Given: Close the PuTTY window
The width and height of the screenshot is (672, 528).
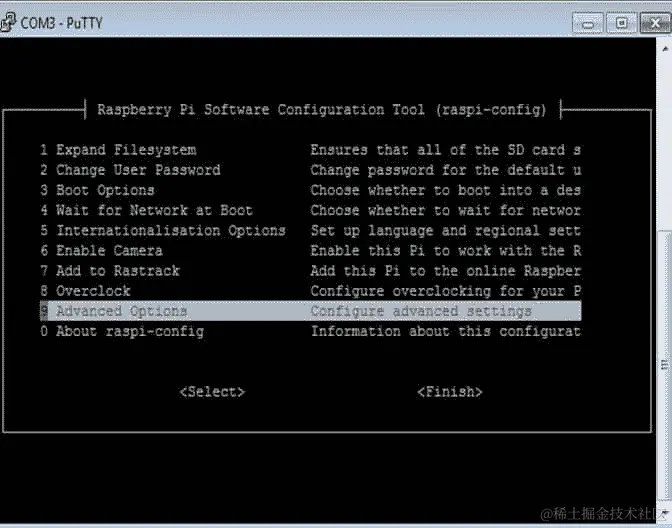Looking at the screenshot, I should [x=655, y=23].
